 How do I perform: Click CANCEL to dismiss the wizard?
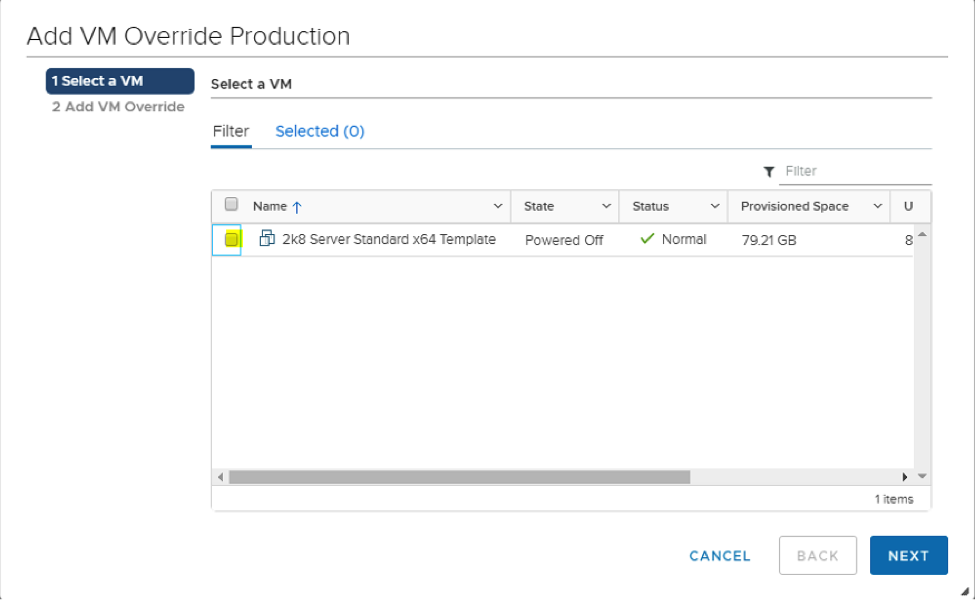coord(719,556)
